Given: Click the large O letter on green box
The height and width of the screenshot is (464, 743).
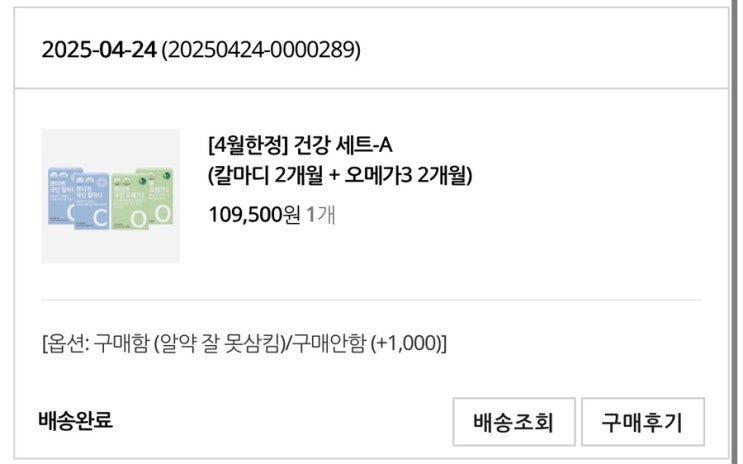Looking at the screenshot, I should (x=162, y=212).
